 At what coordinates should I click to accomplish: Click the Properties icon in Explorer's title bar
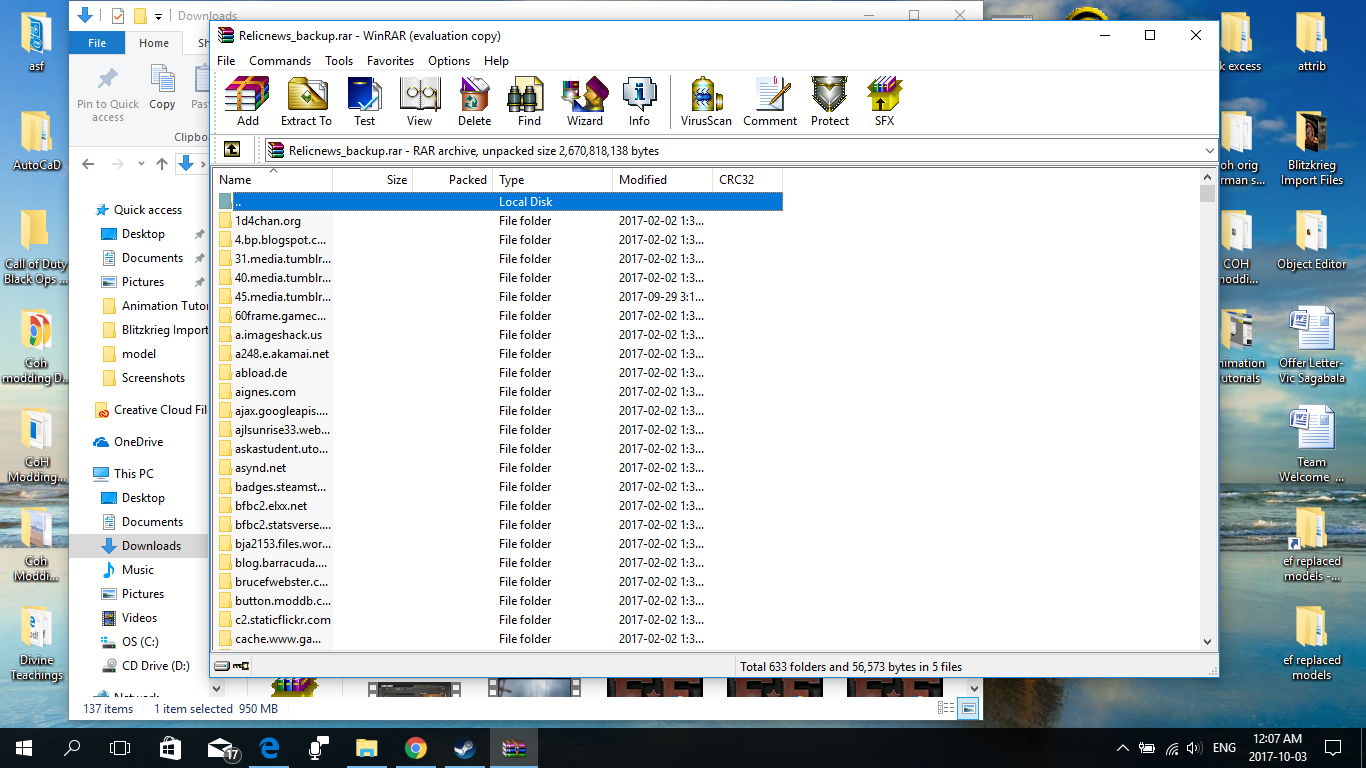pyautogui.click(x=118, y=16)
